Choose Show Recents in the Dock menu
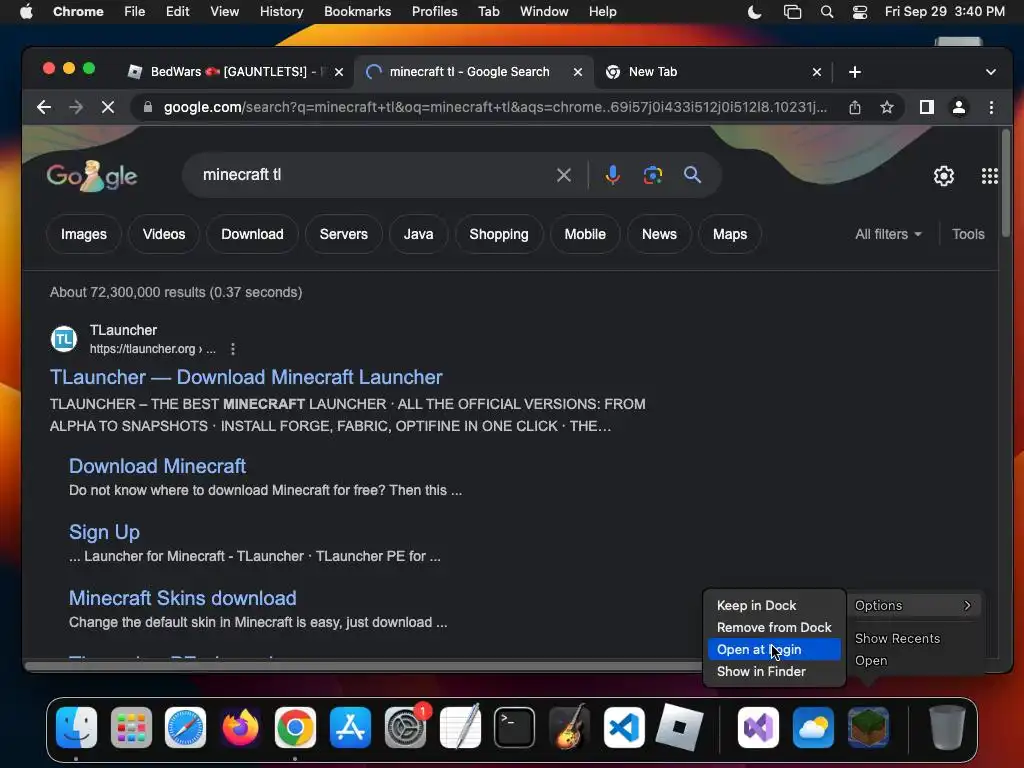Image resolution: width=1024 pixels, height=768 pixels. [x=913, y=638]
